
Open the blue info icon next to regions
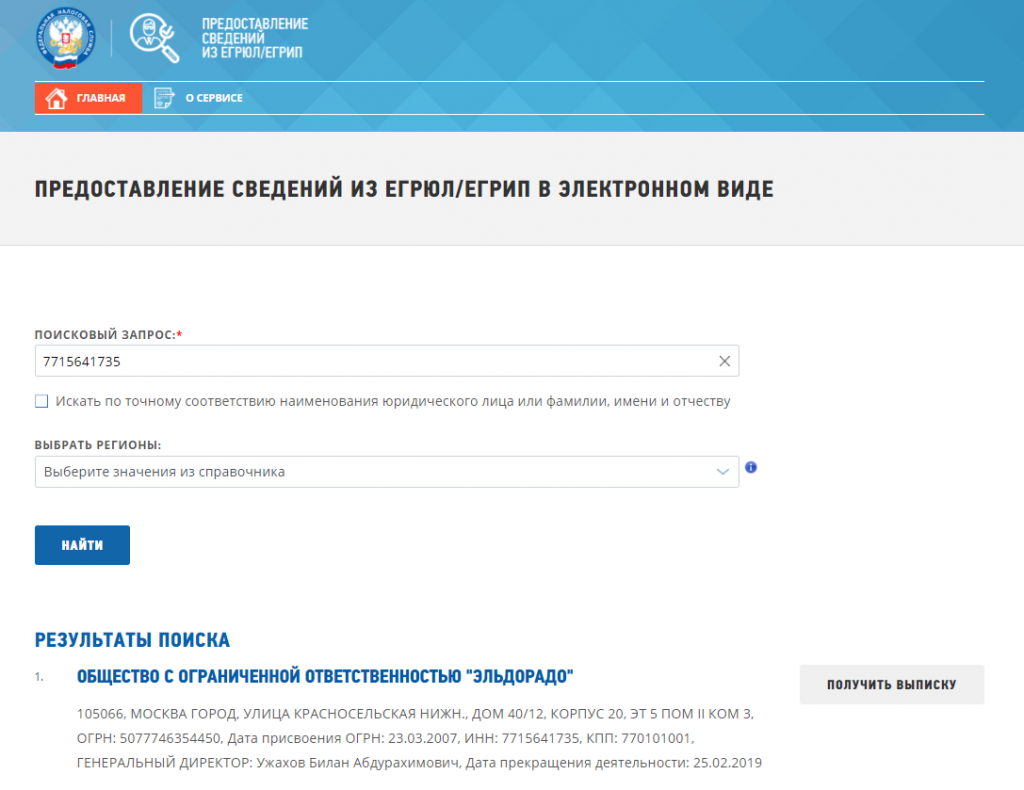tap(751, 467)
